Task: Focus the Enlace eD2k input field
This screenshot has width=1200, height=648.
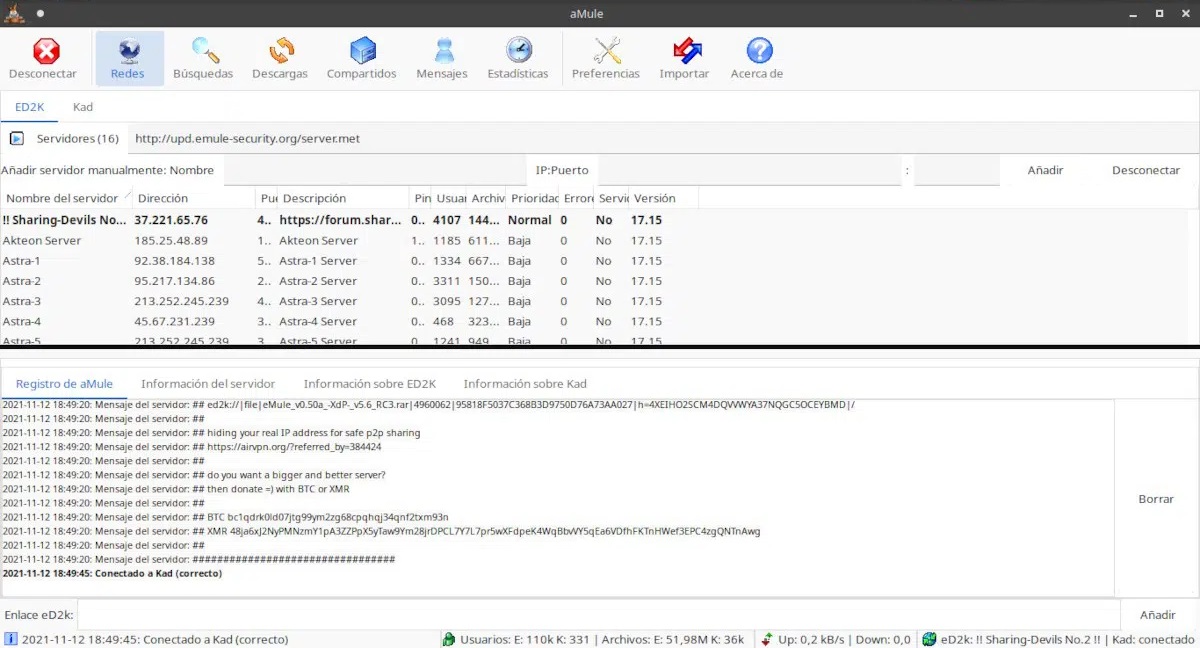Action: tap(598, 615)
